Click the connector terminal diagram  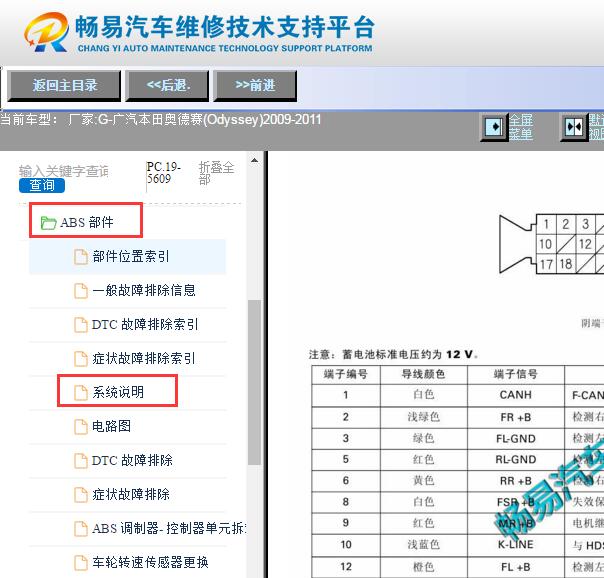point(551,244)
